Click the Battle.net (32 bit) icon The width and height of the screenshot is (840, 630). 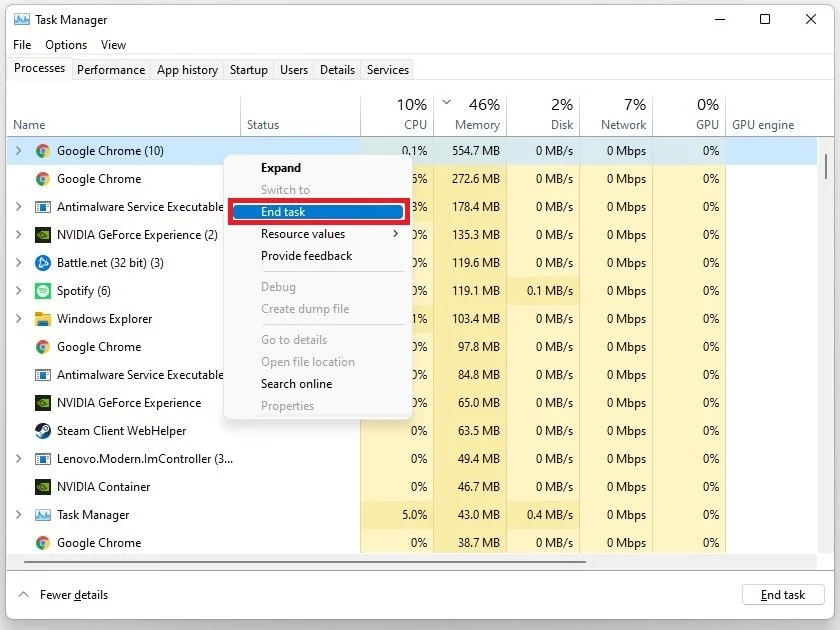pos(43,263)
